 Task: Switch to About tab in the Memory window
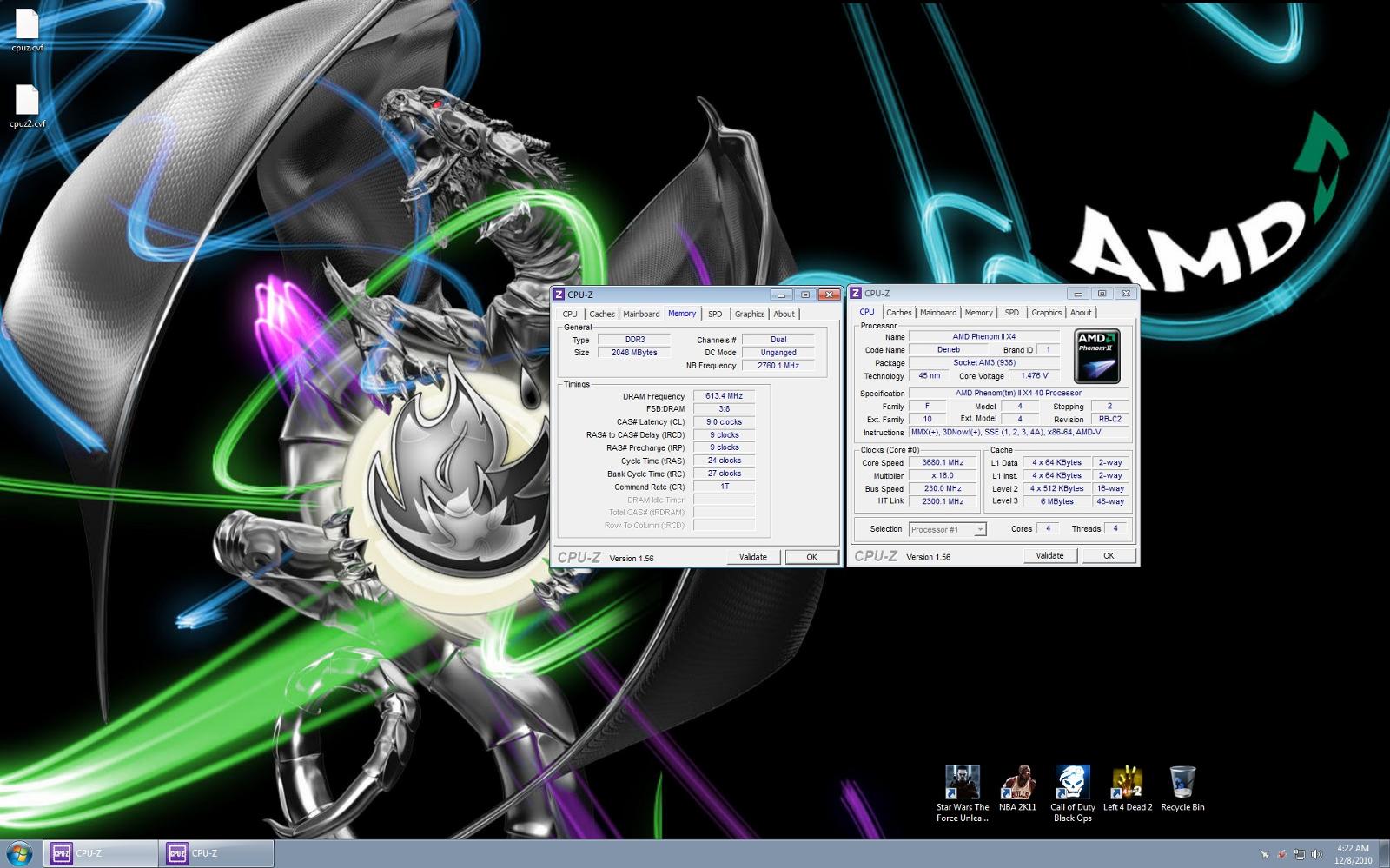(784, 315)
